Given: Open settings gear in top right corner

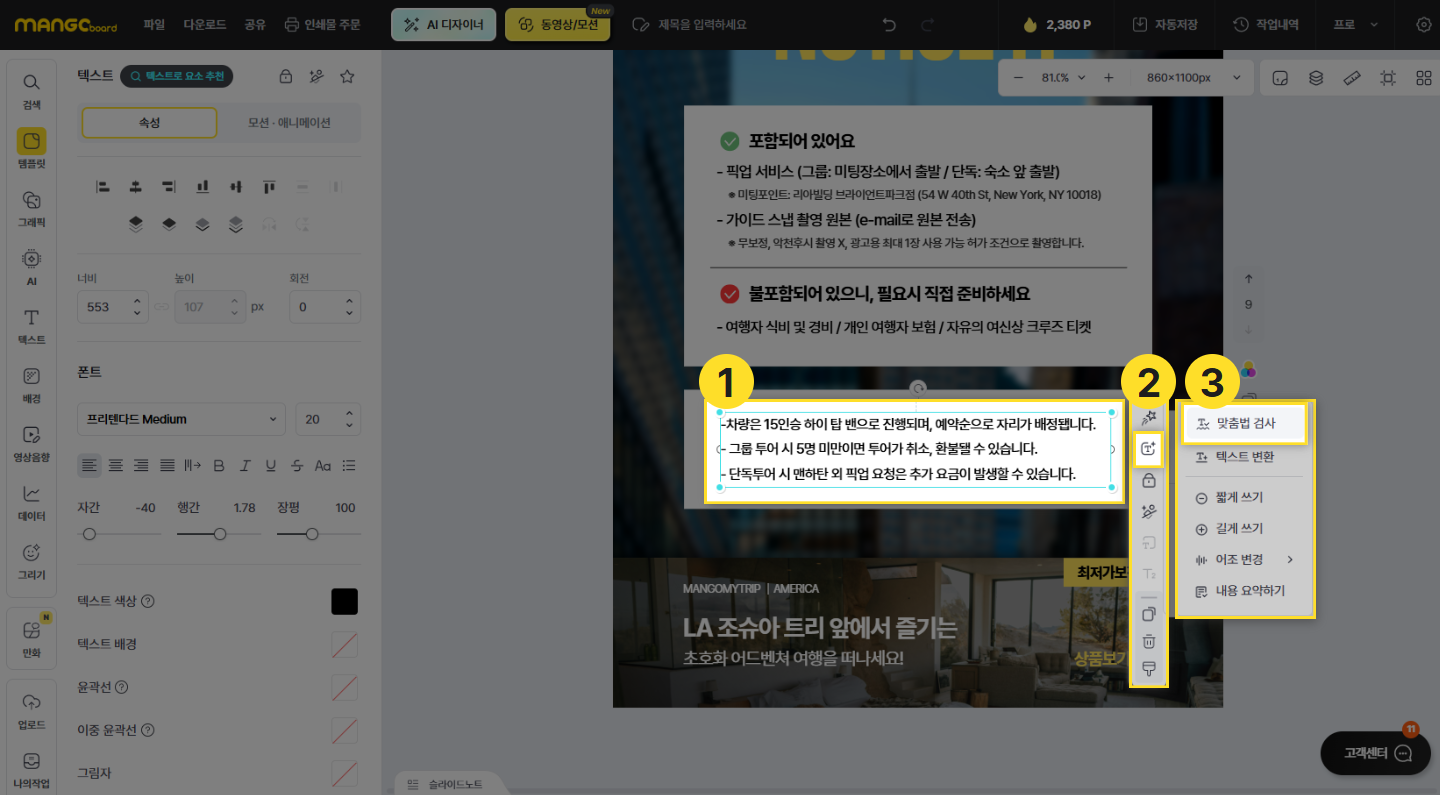Looking at the screenshot, I should (x=1424, y=24).
